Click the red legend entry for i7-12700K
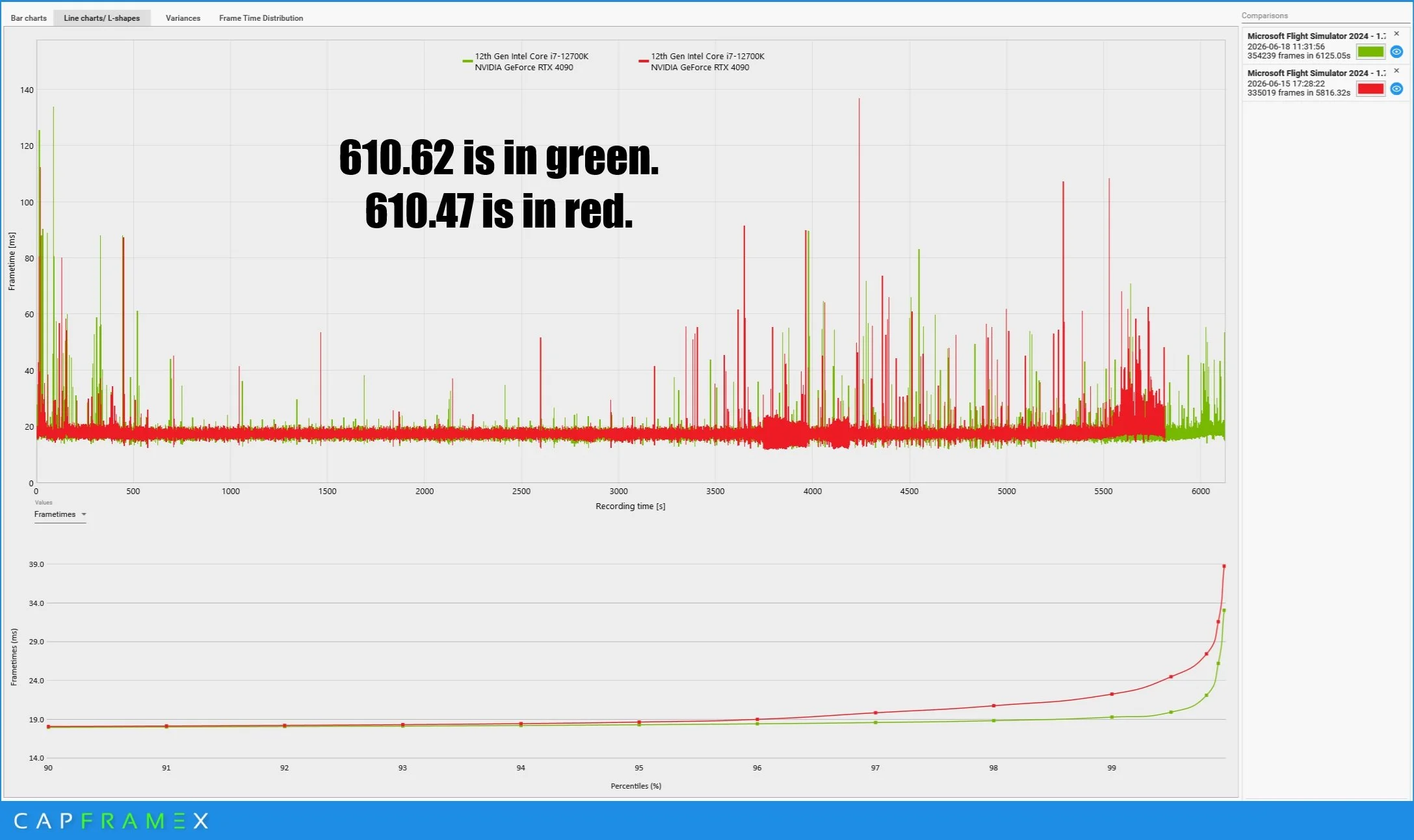 click(701, 62)
